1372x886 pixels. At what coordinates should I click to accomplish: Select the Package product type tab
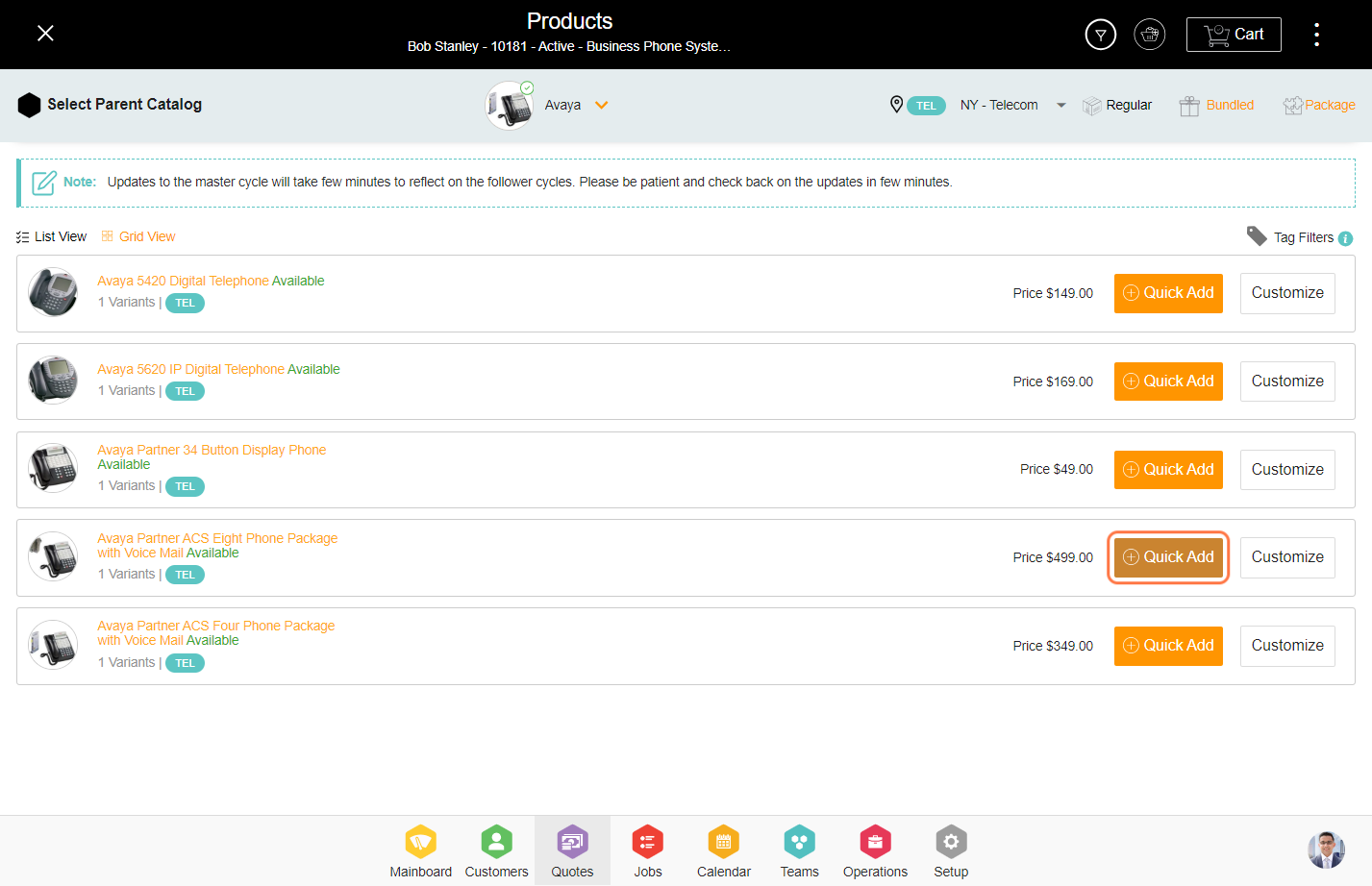tap(1319, 105)
